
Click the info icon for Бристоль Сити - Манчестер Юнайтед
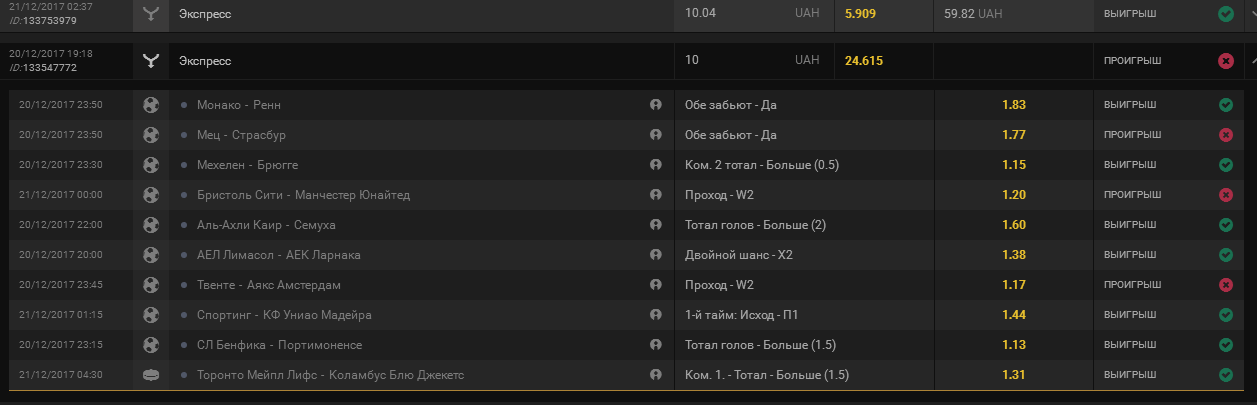(656, 195)
